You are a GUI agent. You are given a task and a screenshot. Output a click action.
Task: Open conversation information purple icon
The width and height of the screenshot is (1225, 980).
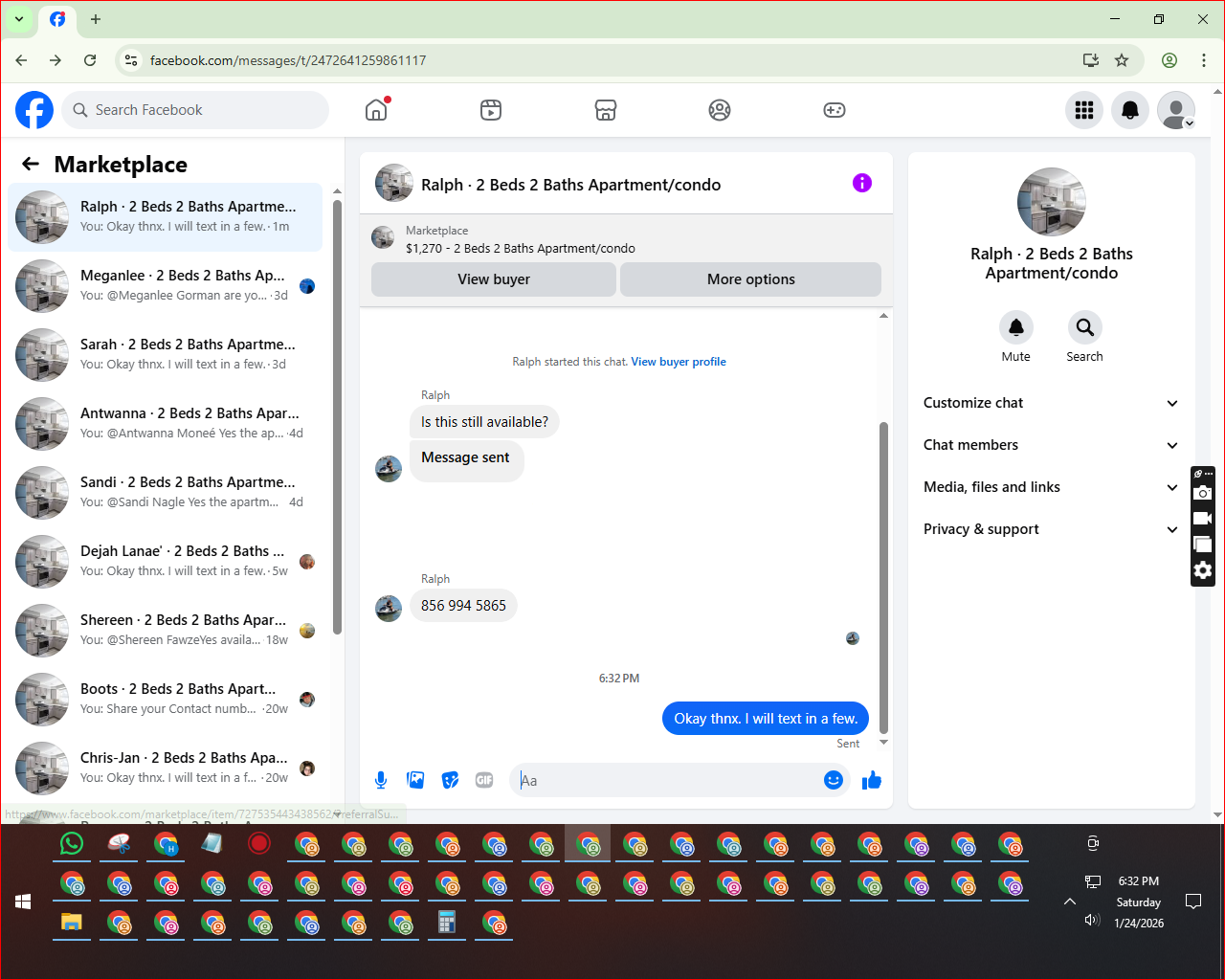[862, 183]
